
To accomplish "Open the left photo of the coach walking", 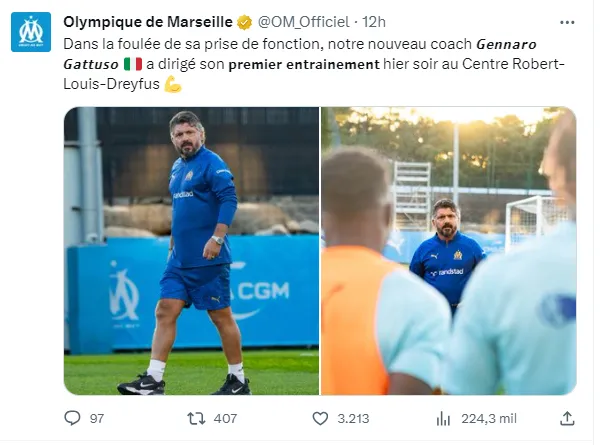I will coord(191,250).
